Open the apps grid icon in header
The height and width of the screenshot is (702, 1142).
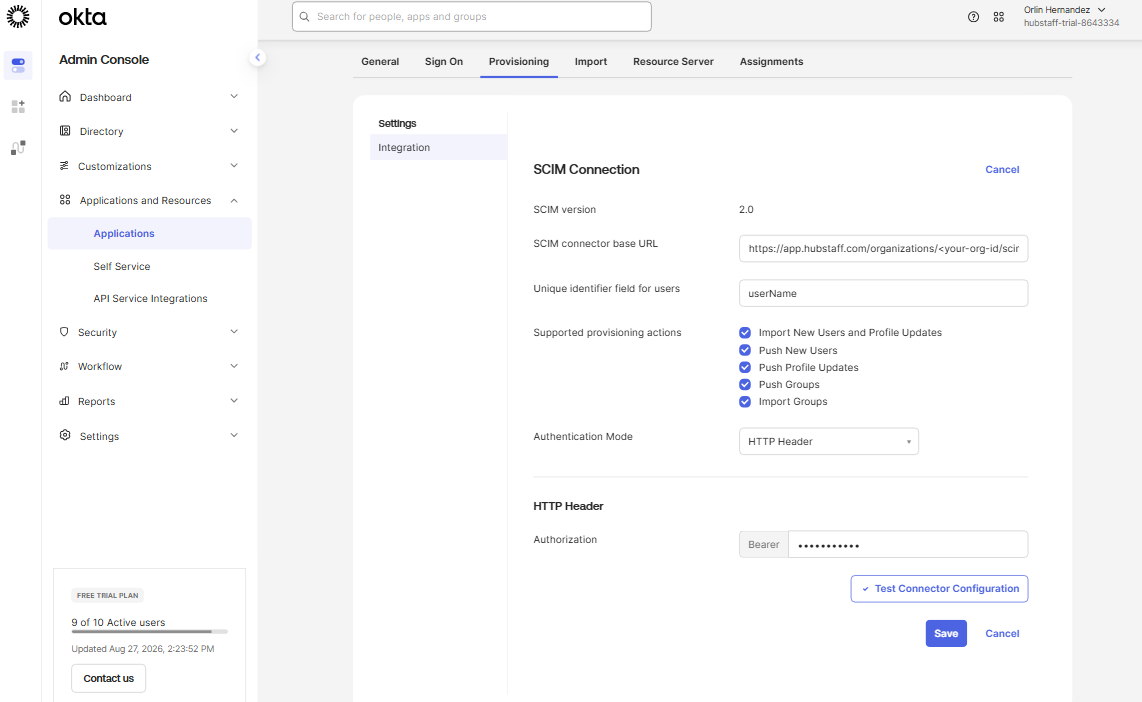click(999, 17)
